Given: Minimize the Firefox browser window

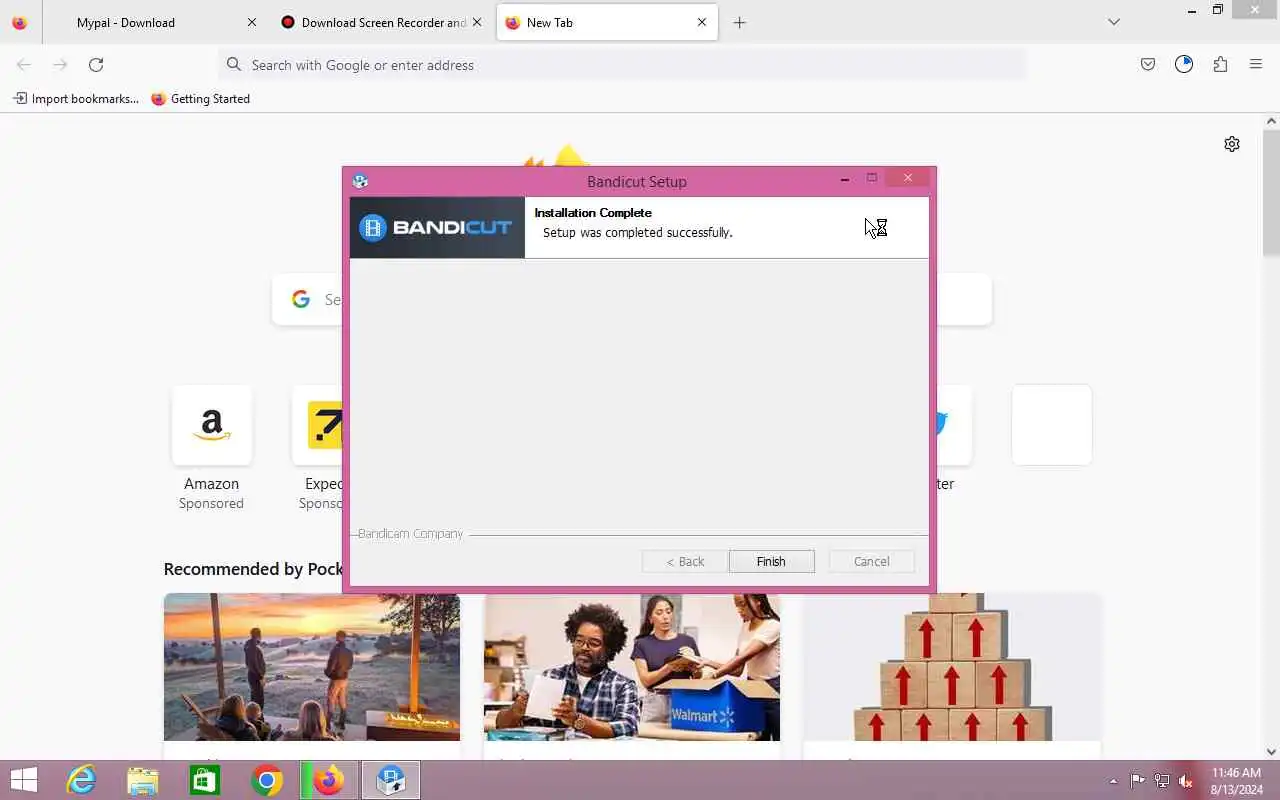Looking at the screenshot, I should (x=1191, y=11).
